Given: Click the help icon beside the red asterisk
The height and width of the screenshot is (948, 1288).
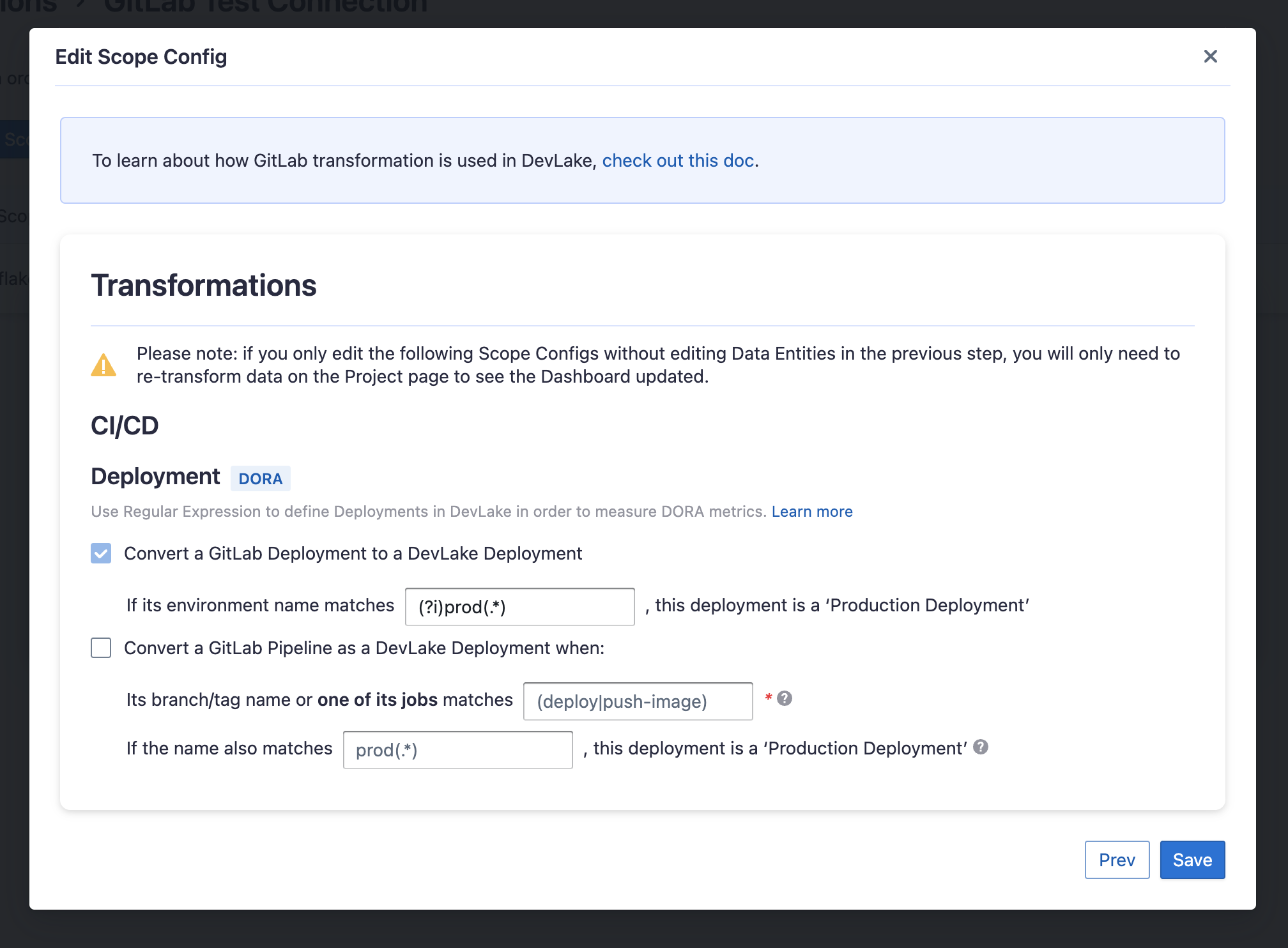Looking at the screenshot, I should [785, 699].
